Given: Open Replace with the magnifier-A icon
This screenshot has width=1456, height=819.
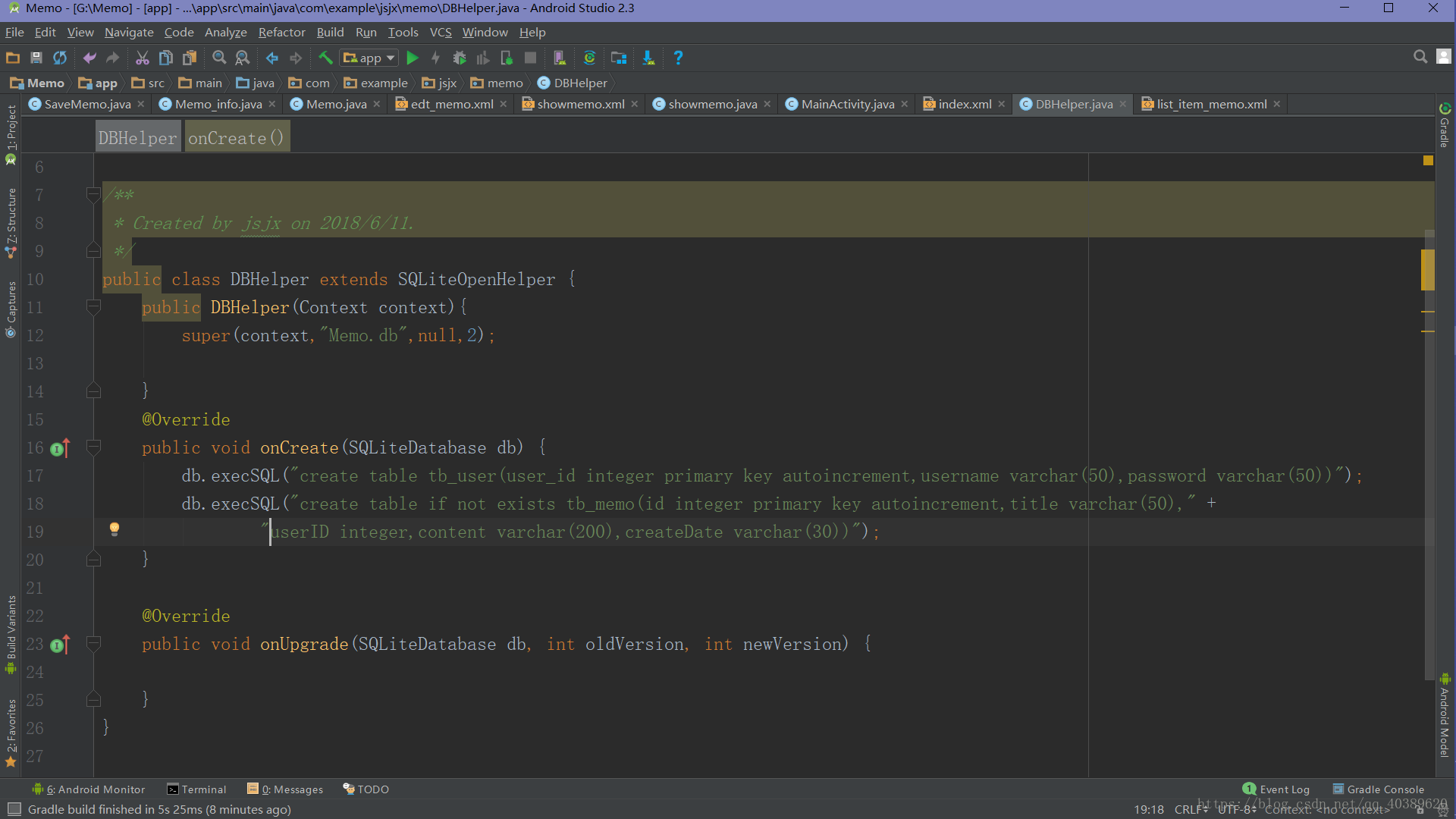Looking at the screenshot, I should [243, 58].
